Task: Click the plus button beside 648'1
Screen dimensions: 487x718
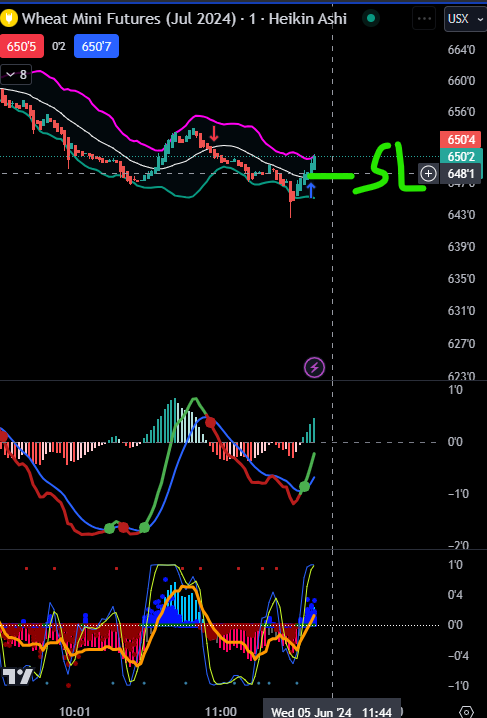Action: coord(428,174)
